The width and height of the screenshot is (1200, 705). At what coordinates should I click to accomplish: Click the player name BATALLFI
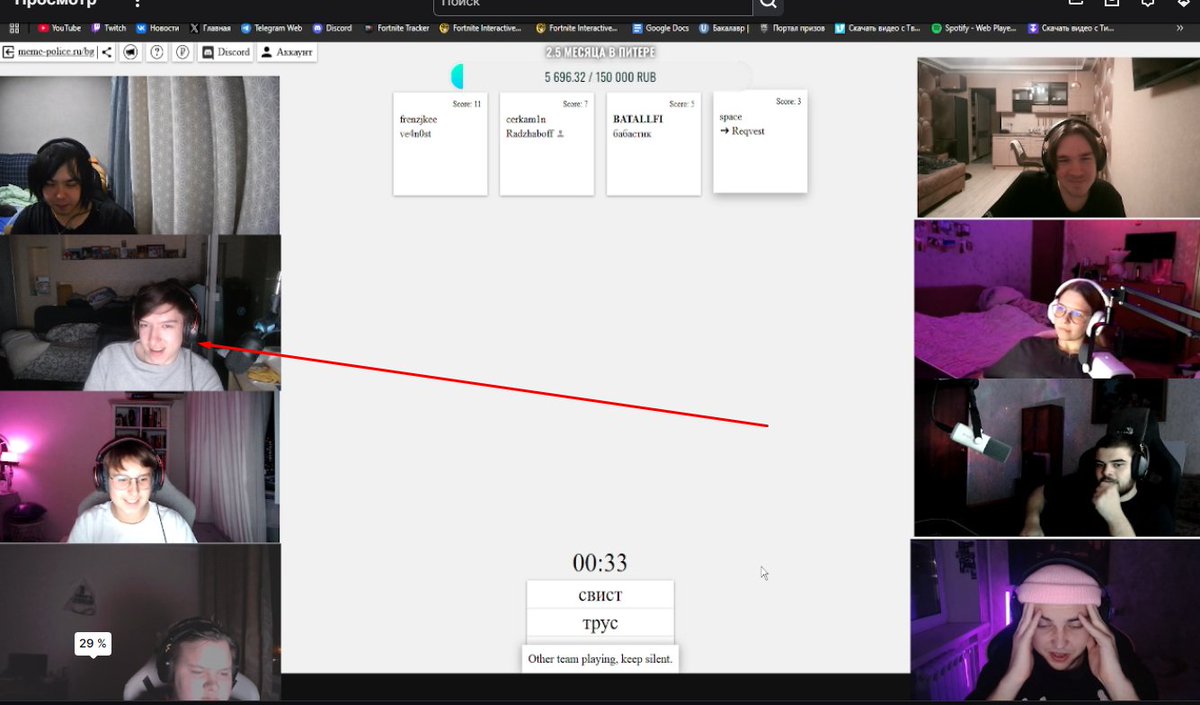[638, 119]
